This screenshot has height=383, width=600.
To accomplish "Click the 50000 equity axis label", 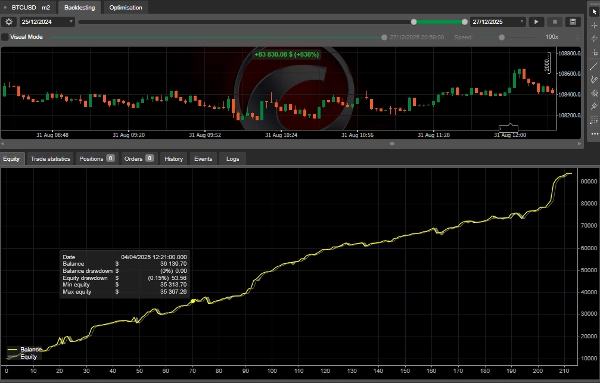I will 589,270.
